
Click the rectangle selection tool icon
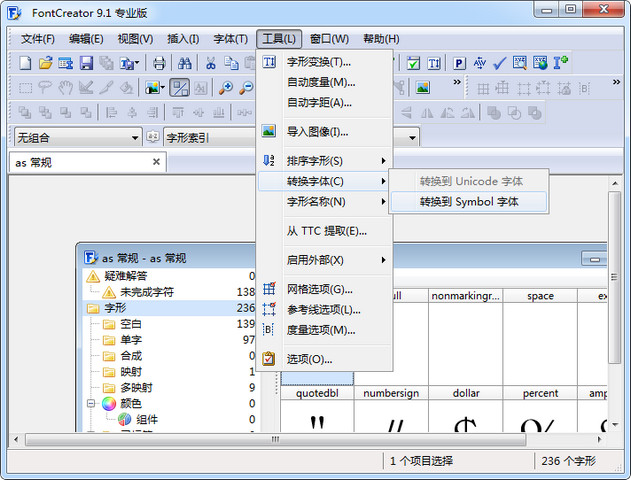click(25, 87)
